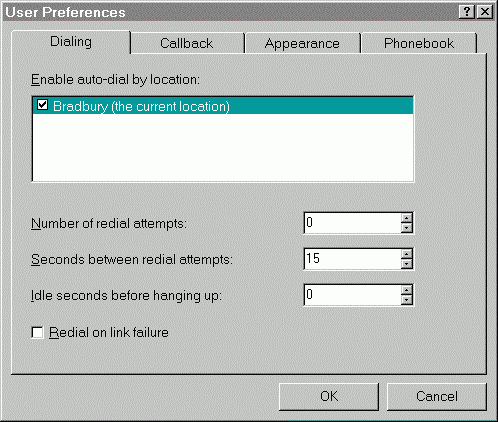
Task: Increase idle seconds before hanging up
Action: click(406, 290)
